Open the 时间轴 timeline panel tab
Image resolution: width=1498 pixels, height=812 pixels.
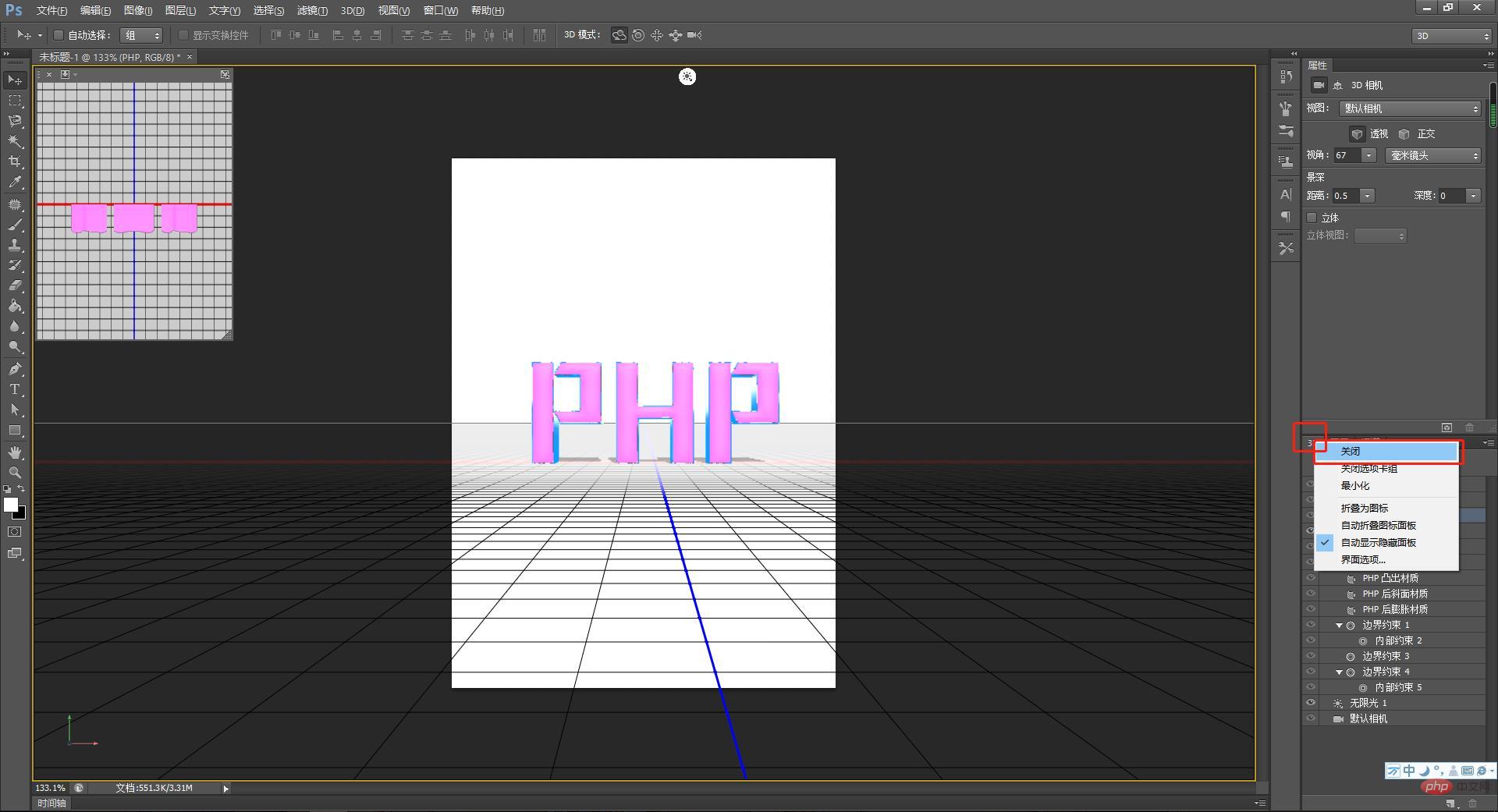point(51,803)
